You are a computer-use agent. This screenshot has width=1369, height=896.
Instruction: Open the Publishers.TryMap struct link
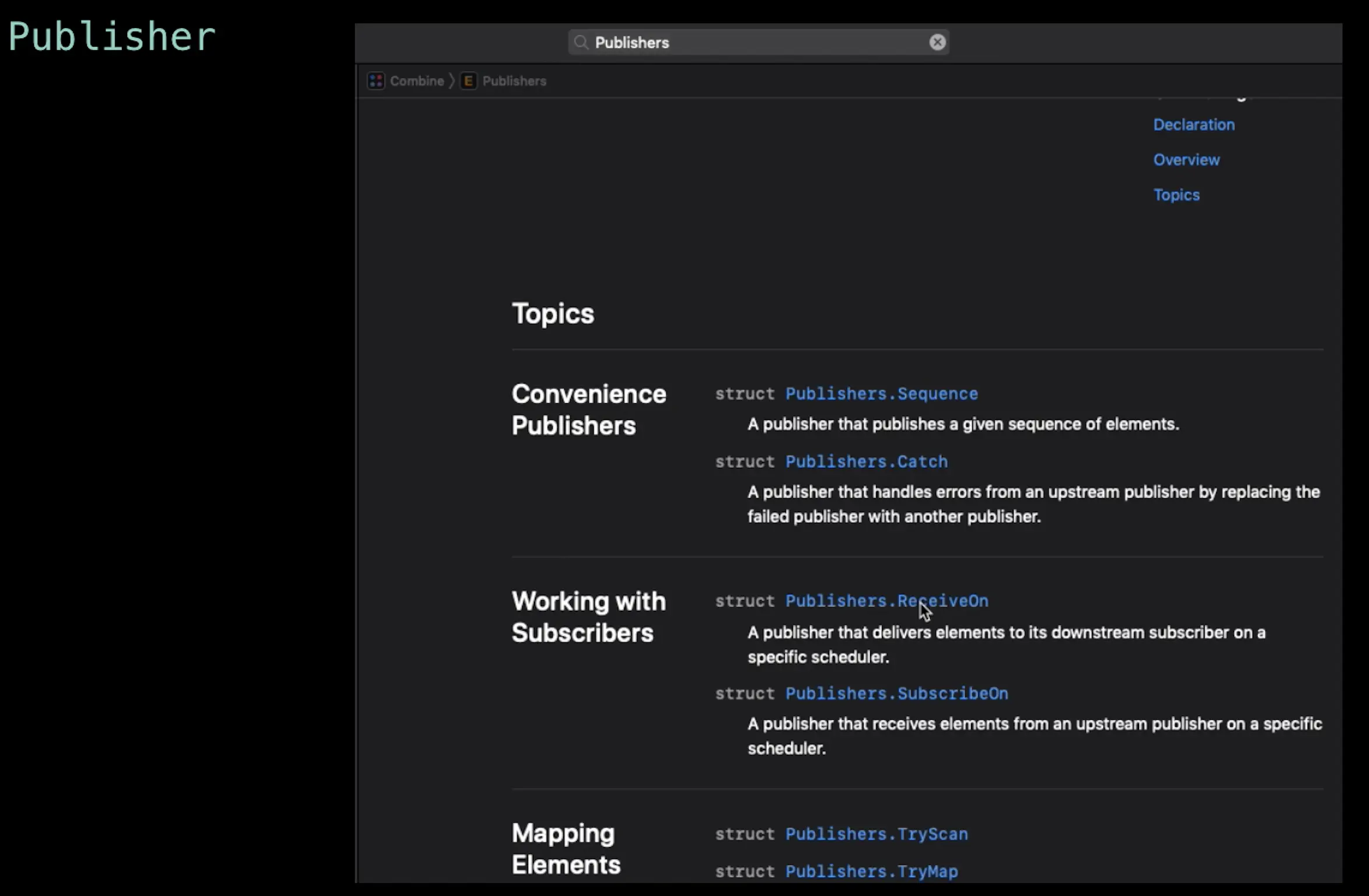pos(871,871)
